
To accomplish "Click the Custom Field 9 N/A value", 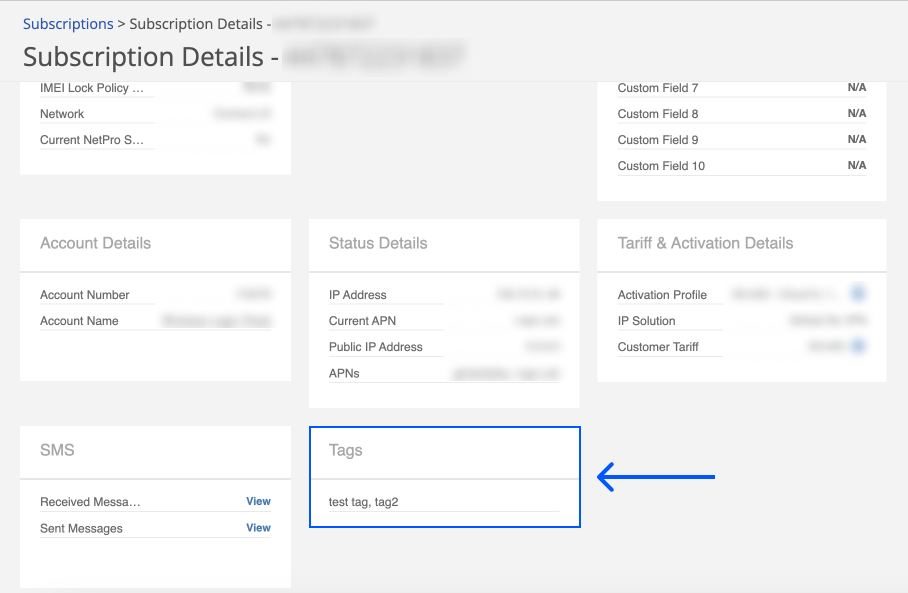I will click(x=856, y=140).
